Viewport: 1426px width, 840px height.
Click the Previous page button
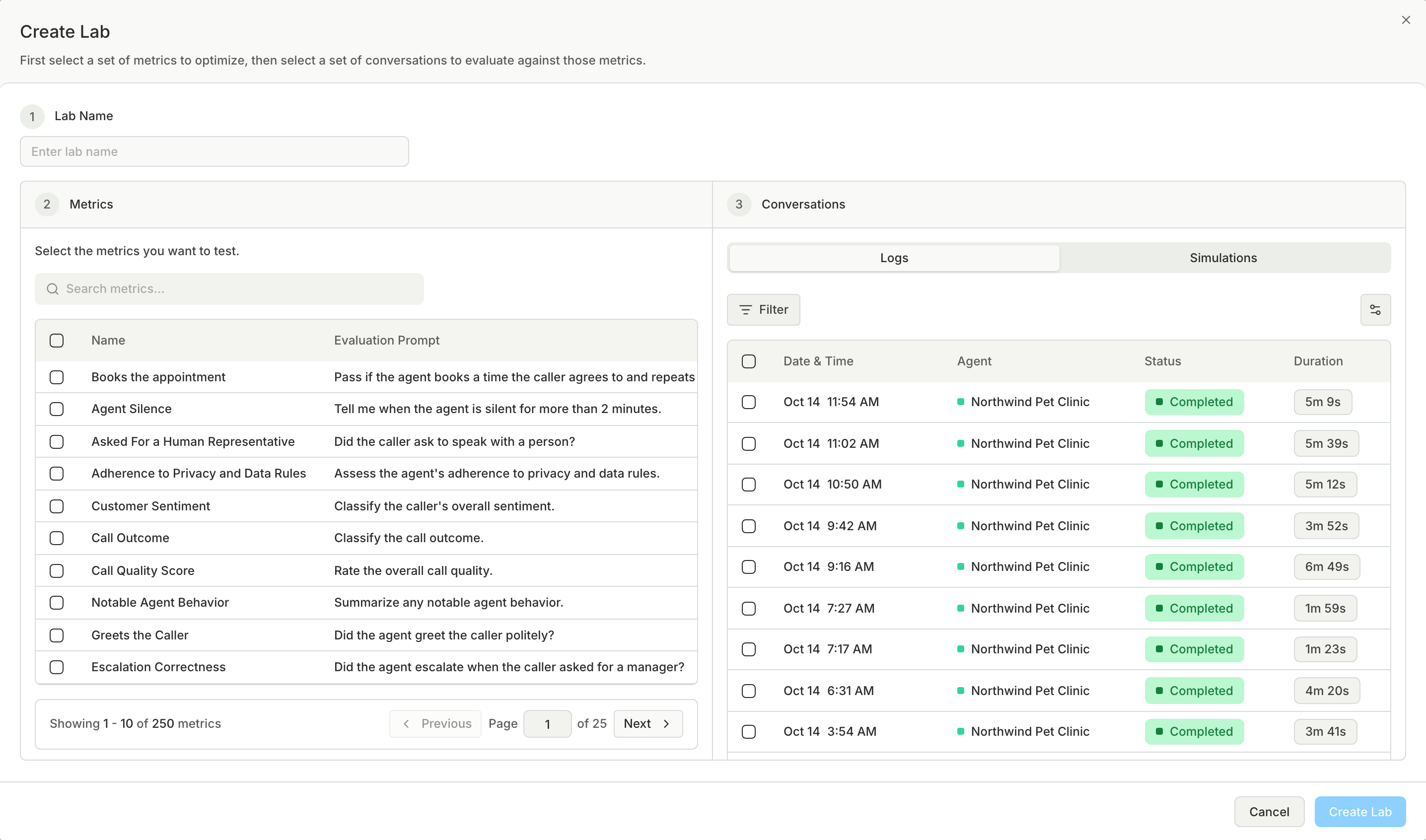click(435, 724)
